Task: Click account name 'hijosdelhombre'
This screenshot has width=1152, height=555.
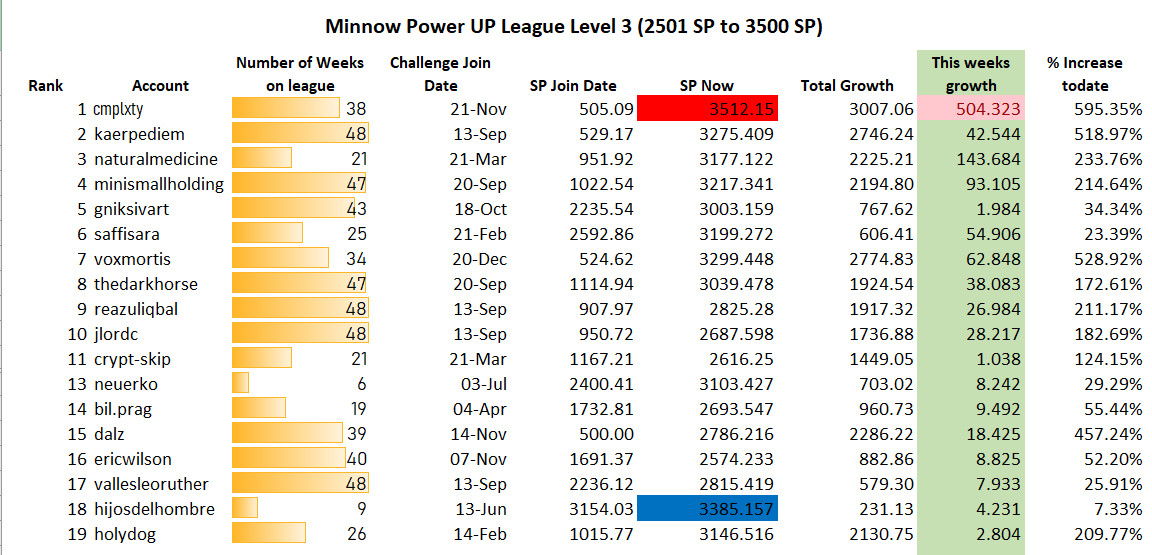Action: click(154, 509)
